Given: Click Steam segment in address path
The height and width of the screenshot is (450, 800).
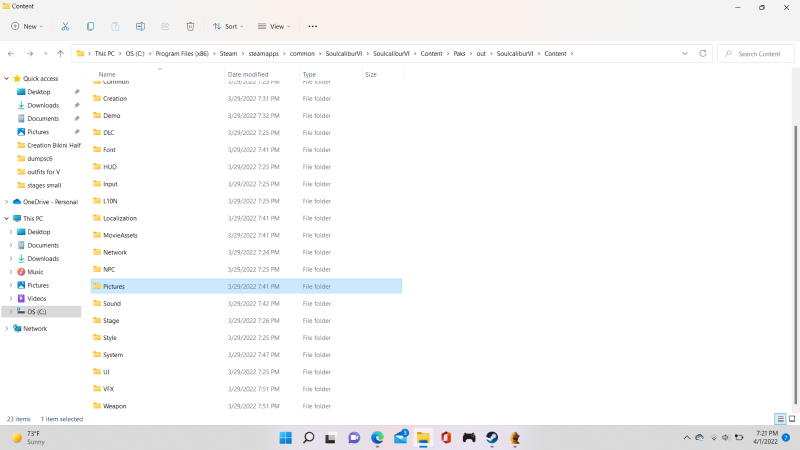Looking at the screenshot, I should pos(229,54).
